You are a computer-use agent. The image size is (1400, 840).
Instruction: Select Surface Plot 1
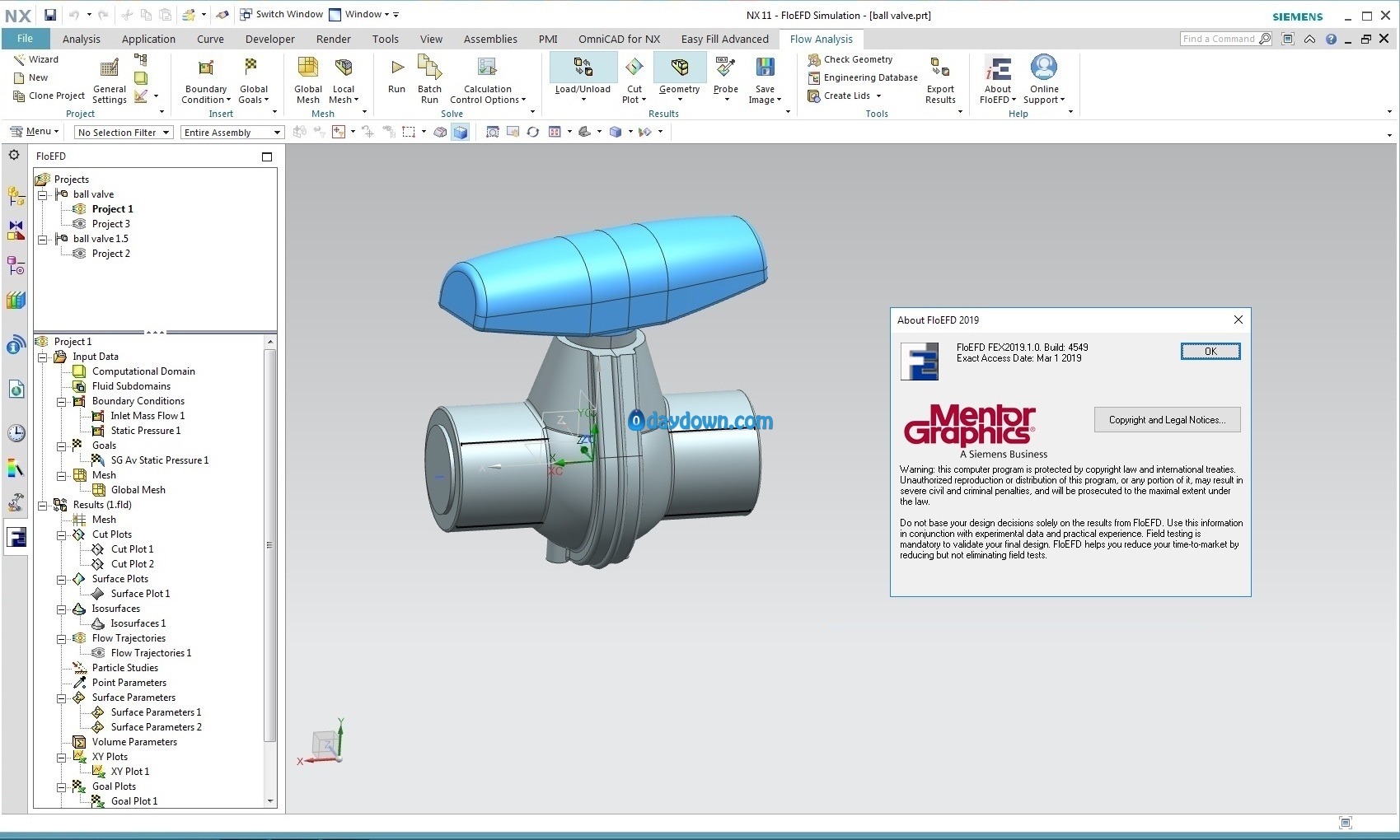(x=141, y=594)
